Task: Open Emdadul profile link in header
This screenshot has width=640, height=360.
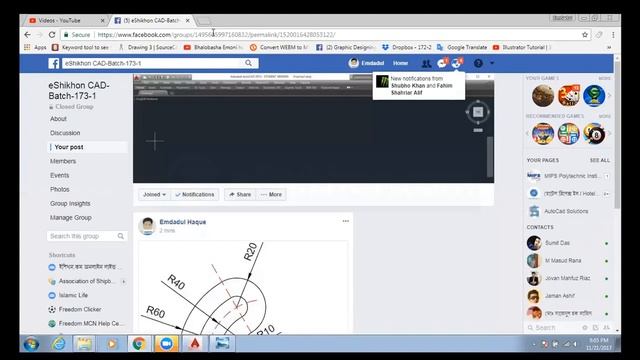Action: (x=367, y=63)
